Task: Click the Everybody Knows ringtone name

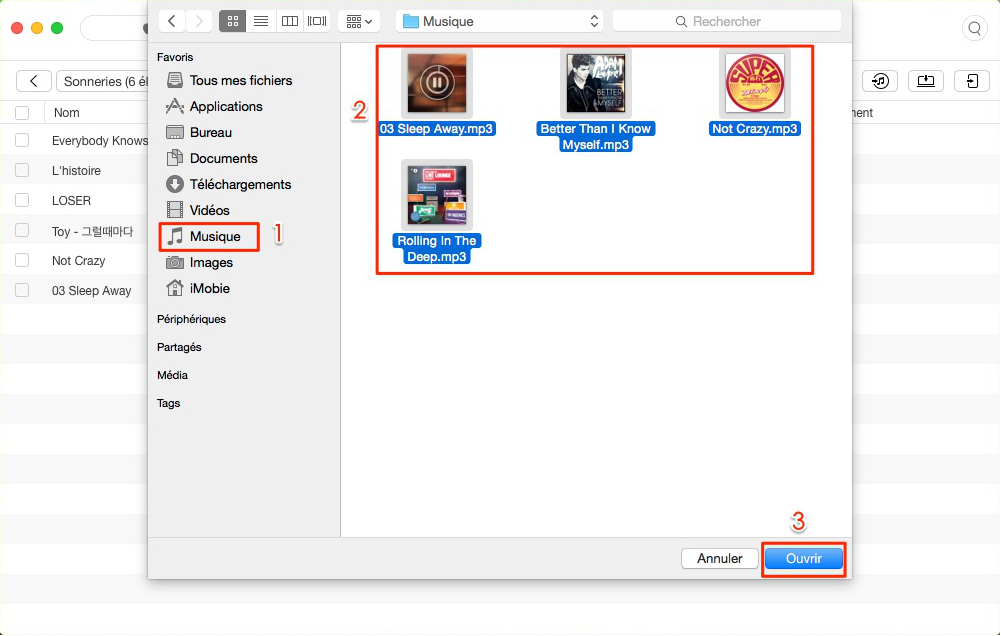Action: 100,140
